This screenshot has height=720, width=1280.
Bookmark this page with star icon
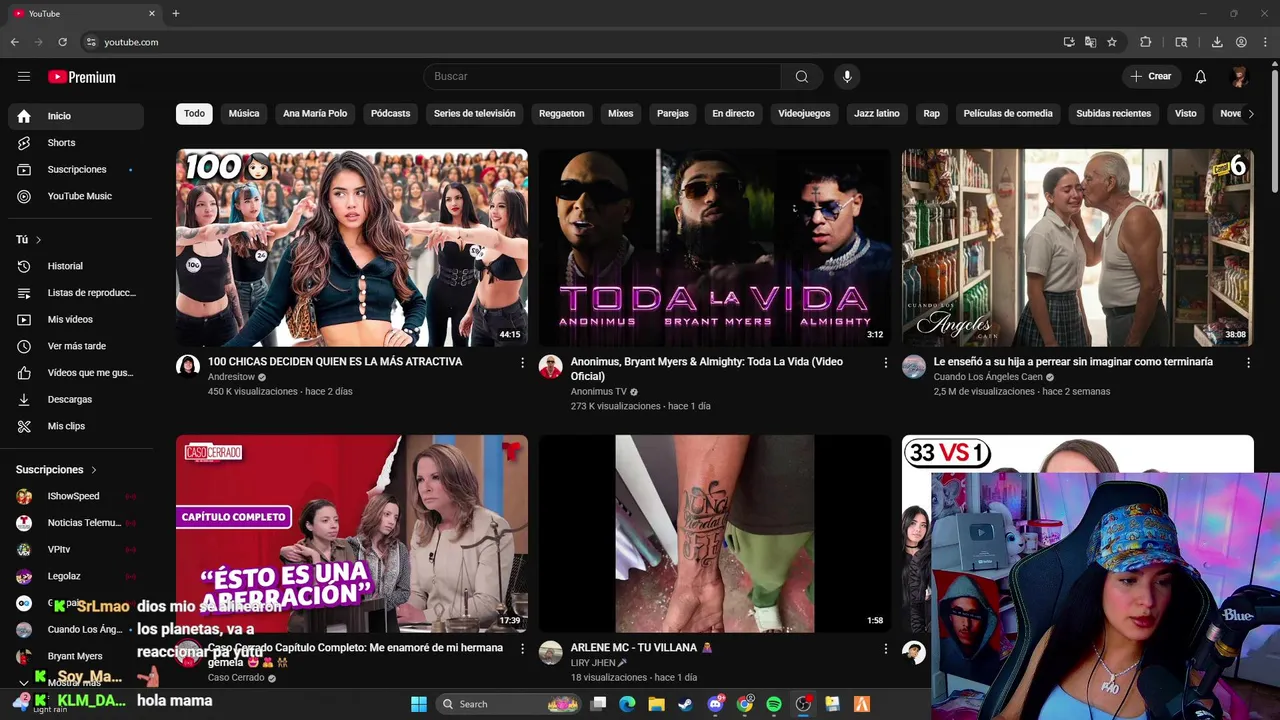click(x=1111, y=42)
